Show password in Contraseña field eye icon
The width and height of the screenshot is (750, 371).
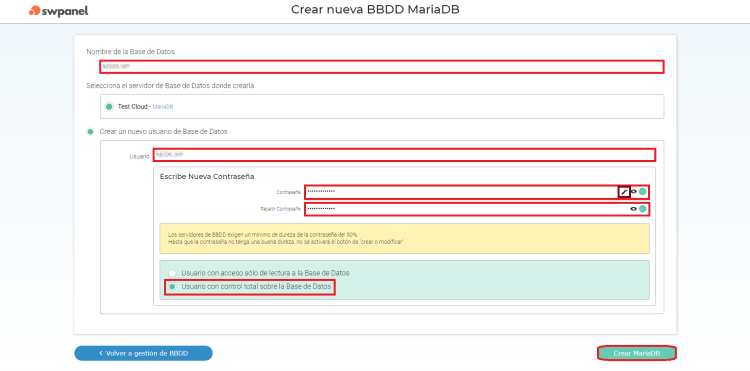pyautogui.click(x=634, y=192)
